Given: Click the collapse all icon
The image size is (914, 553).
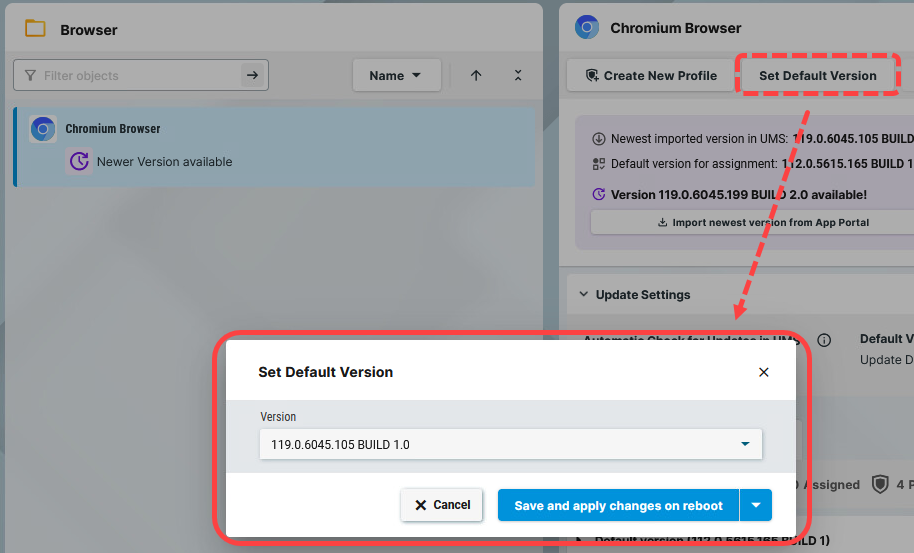Looking at the screenshot, I should tap(517, 76).
